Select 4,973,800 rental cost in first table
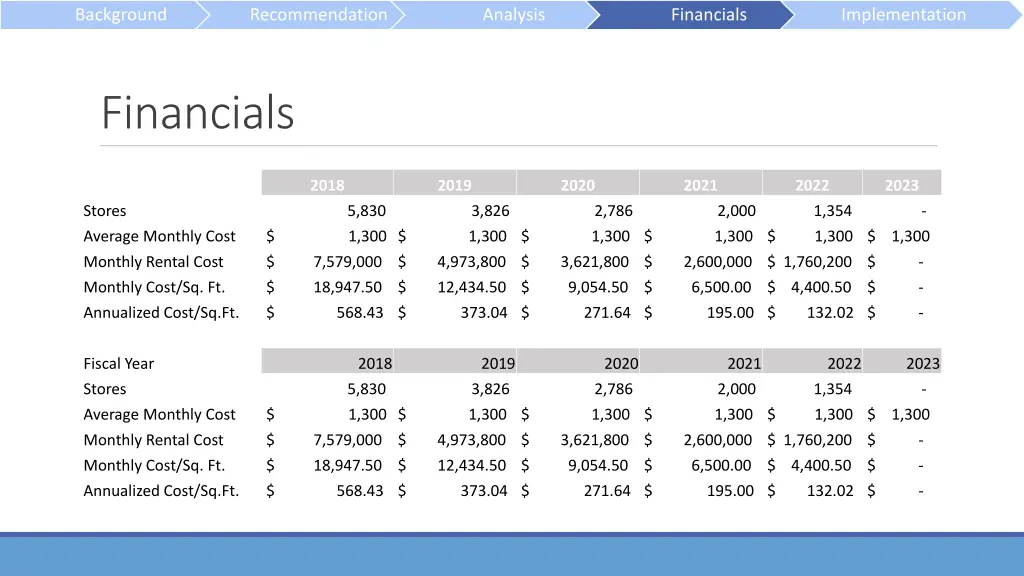Screen dimensions: 1024x576 471,262
